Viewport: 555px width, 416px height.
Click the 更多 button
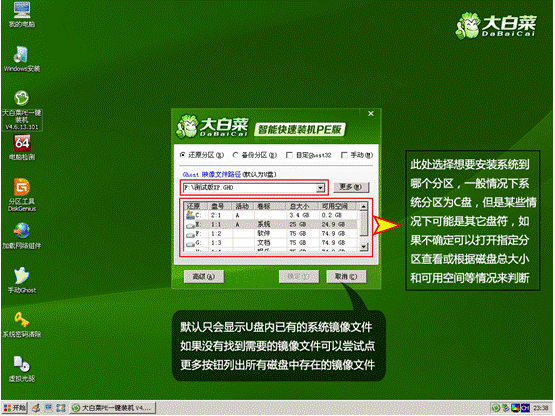351,187
